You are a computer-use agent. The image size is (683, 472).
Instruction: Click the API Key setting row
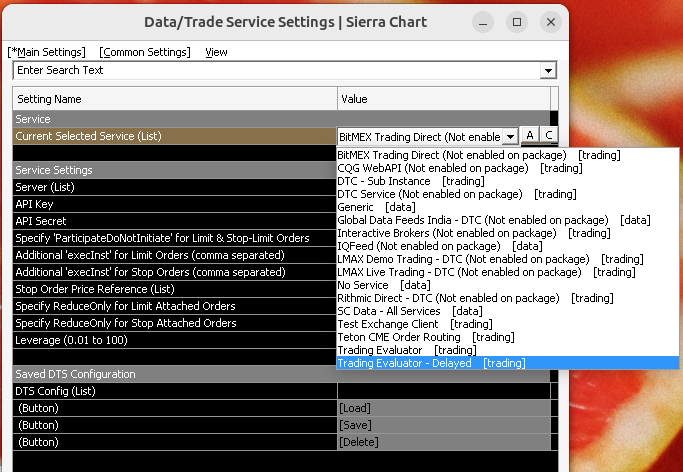coord(175,204)
